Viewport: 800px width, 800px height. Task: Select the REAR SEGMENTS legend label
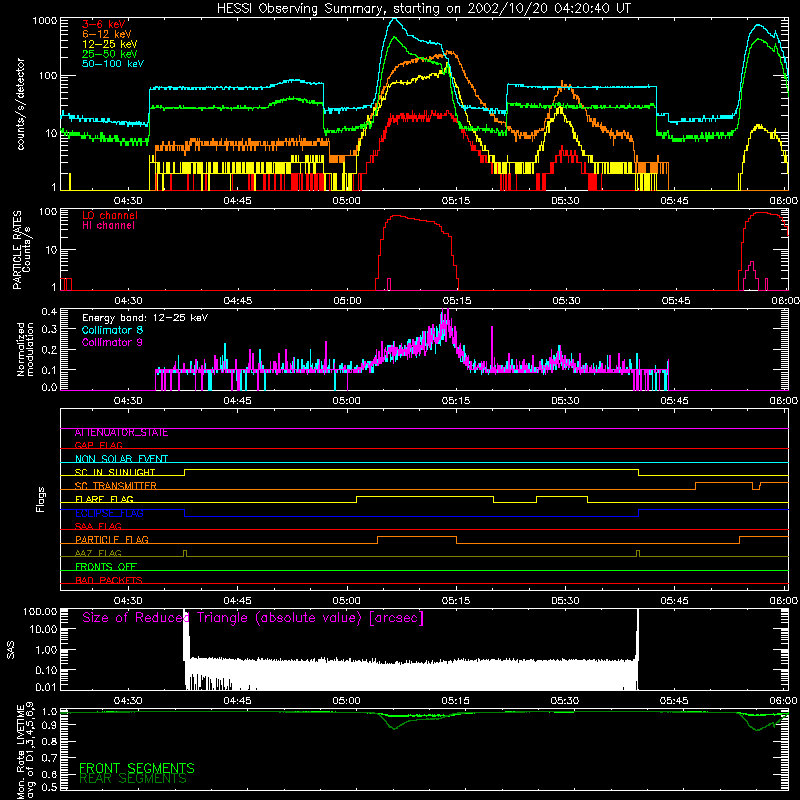(133, 779)
